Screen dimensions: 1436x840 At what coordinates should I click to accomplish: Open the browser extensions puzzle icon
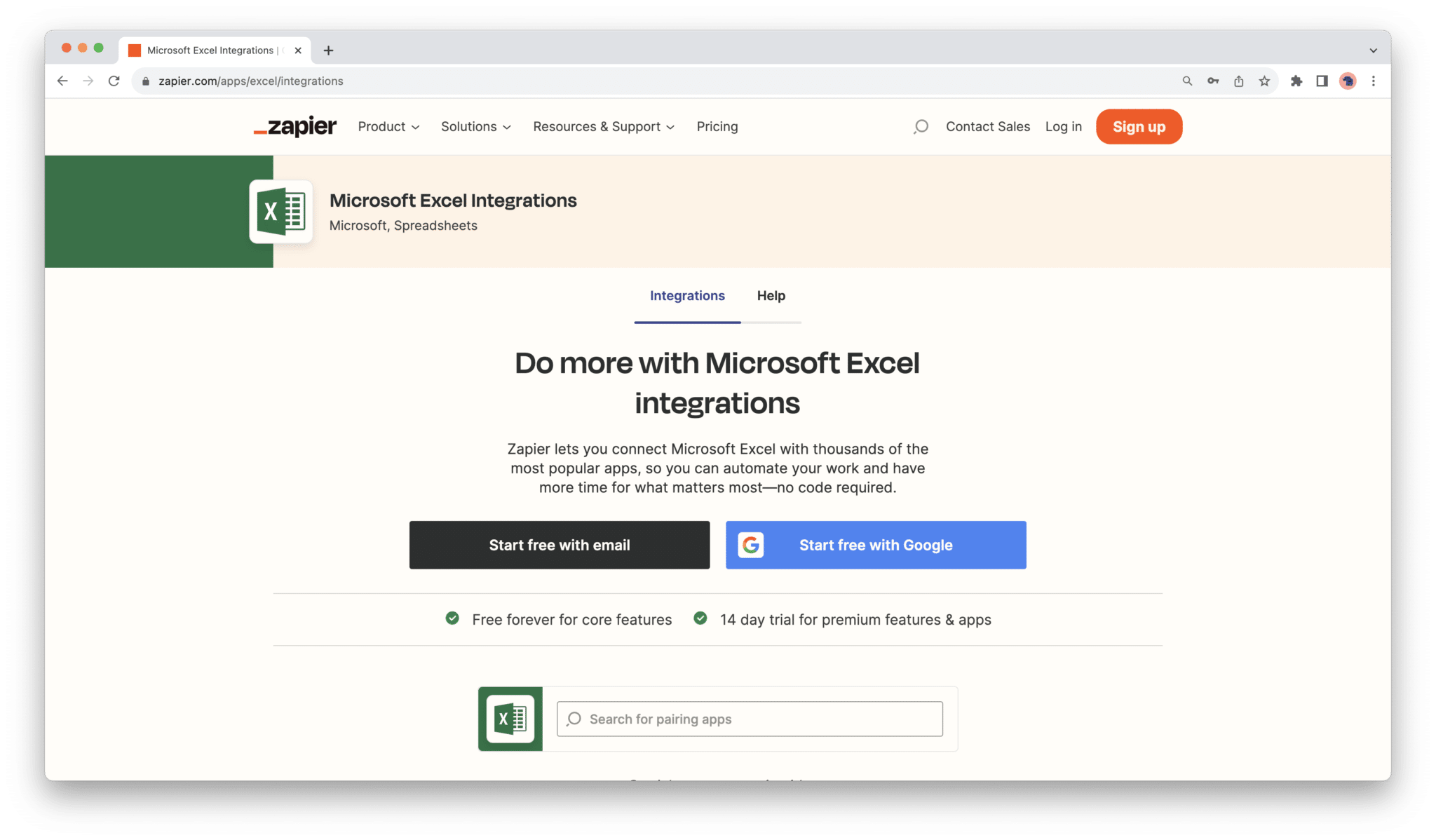pos(1296,81)
